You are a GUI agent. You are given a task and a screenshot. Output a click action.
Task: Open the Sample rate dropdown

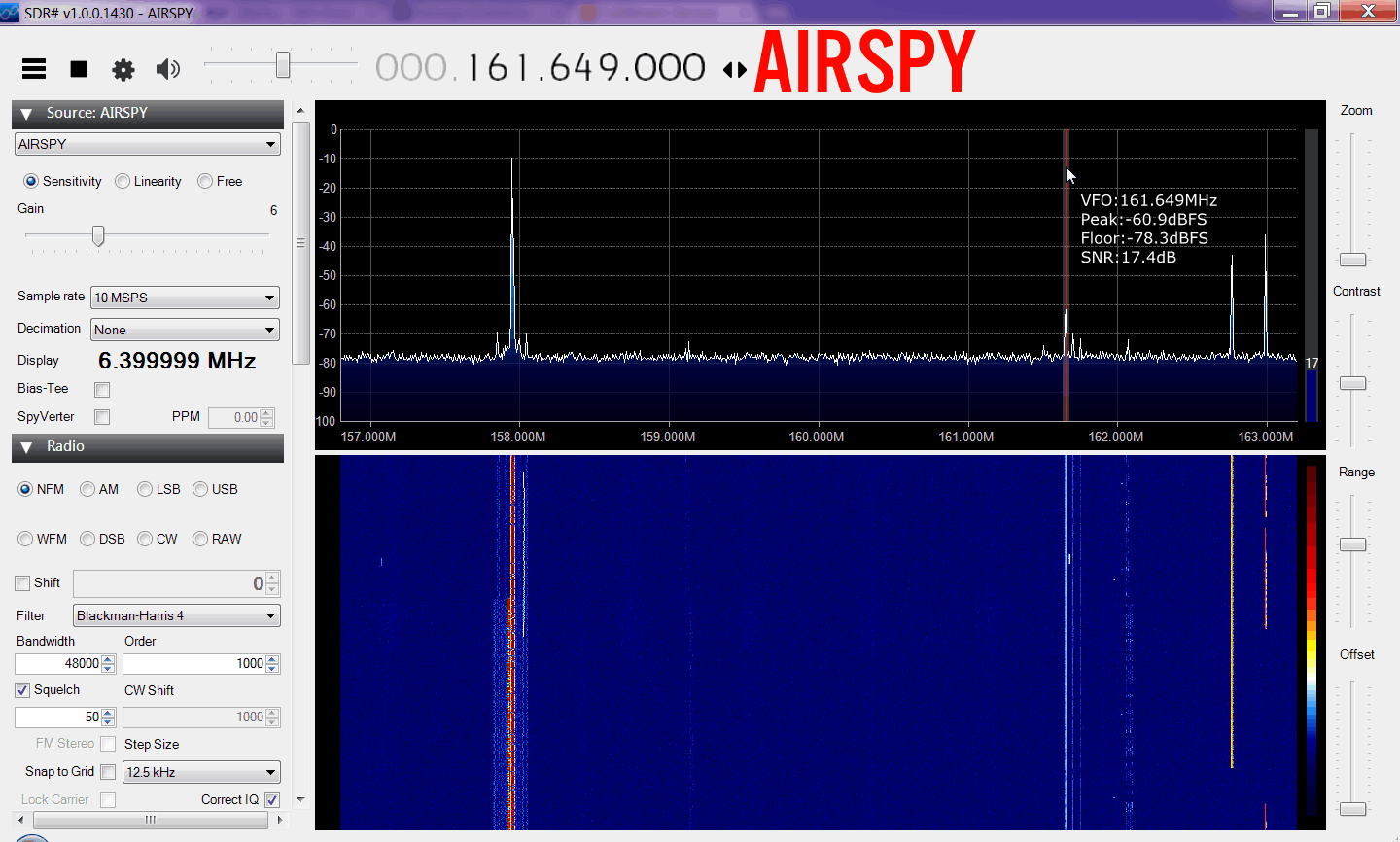[x=185, y=298]
